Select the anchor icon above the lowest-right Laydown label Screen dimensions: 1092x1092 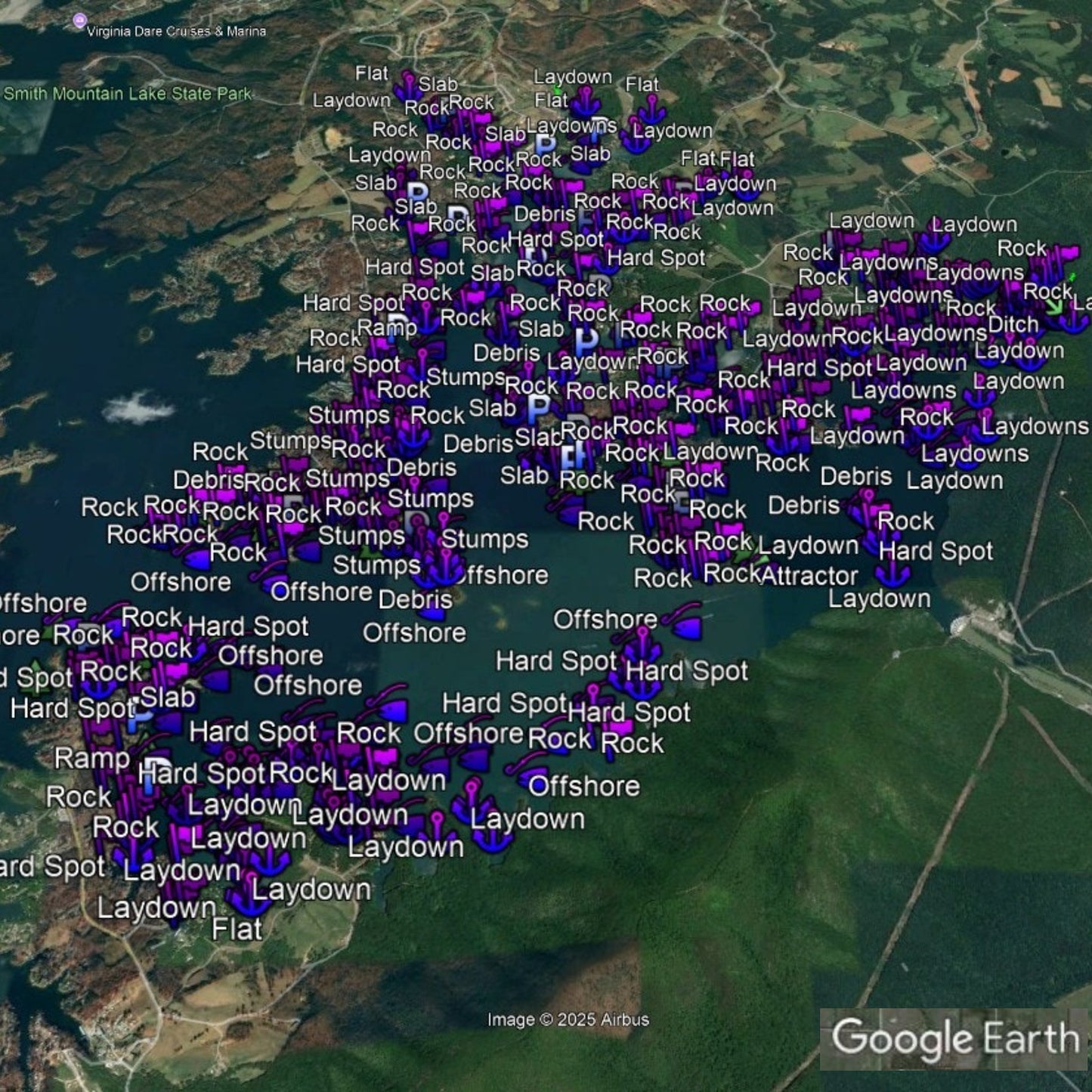[892, 571]
